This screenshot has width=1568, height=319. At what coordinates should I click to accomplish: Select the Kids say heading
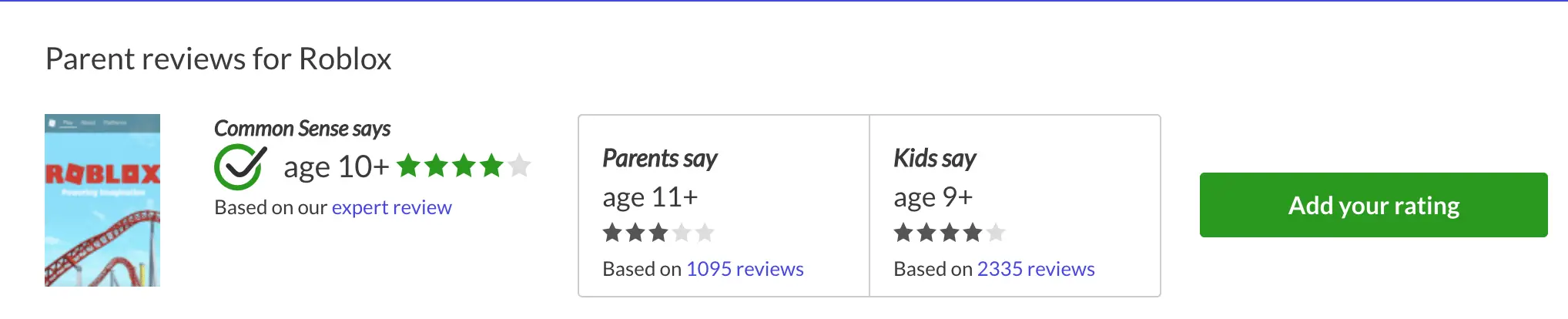[x=935, y=159]
